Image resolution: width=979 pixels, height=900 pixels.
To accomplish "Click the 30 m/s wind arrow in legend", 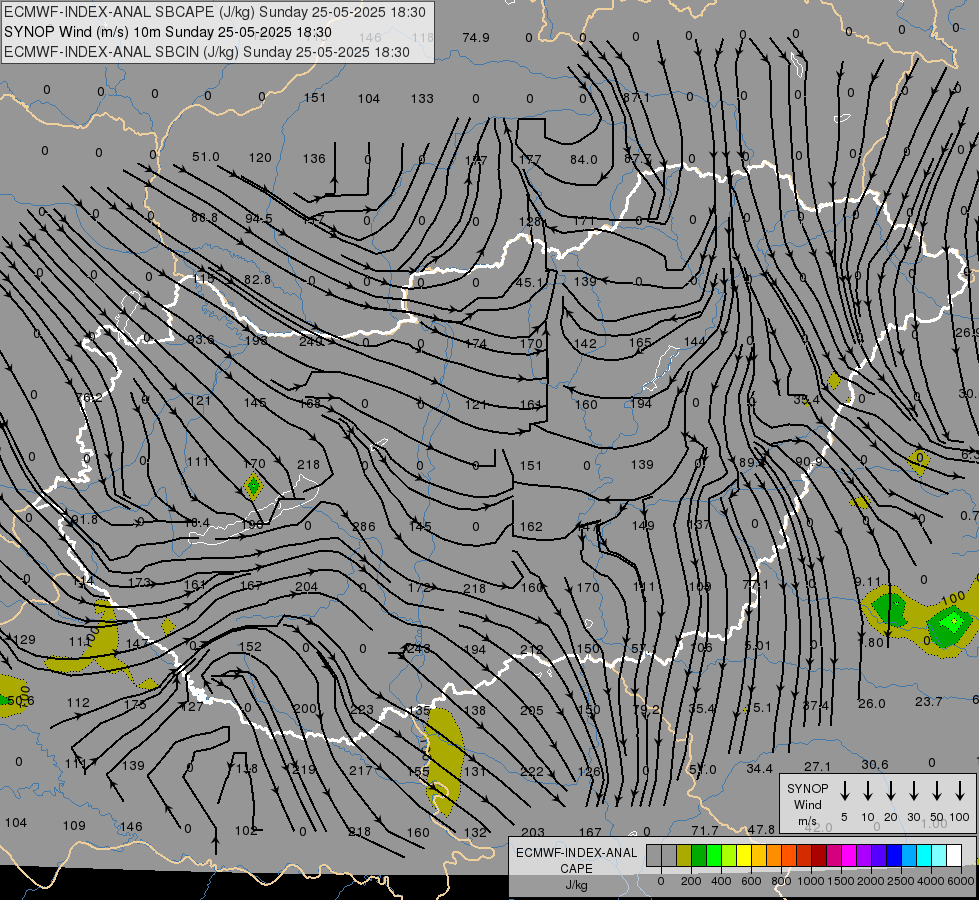I will 914,790.
